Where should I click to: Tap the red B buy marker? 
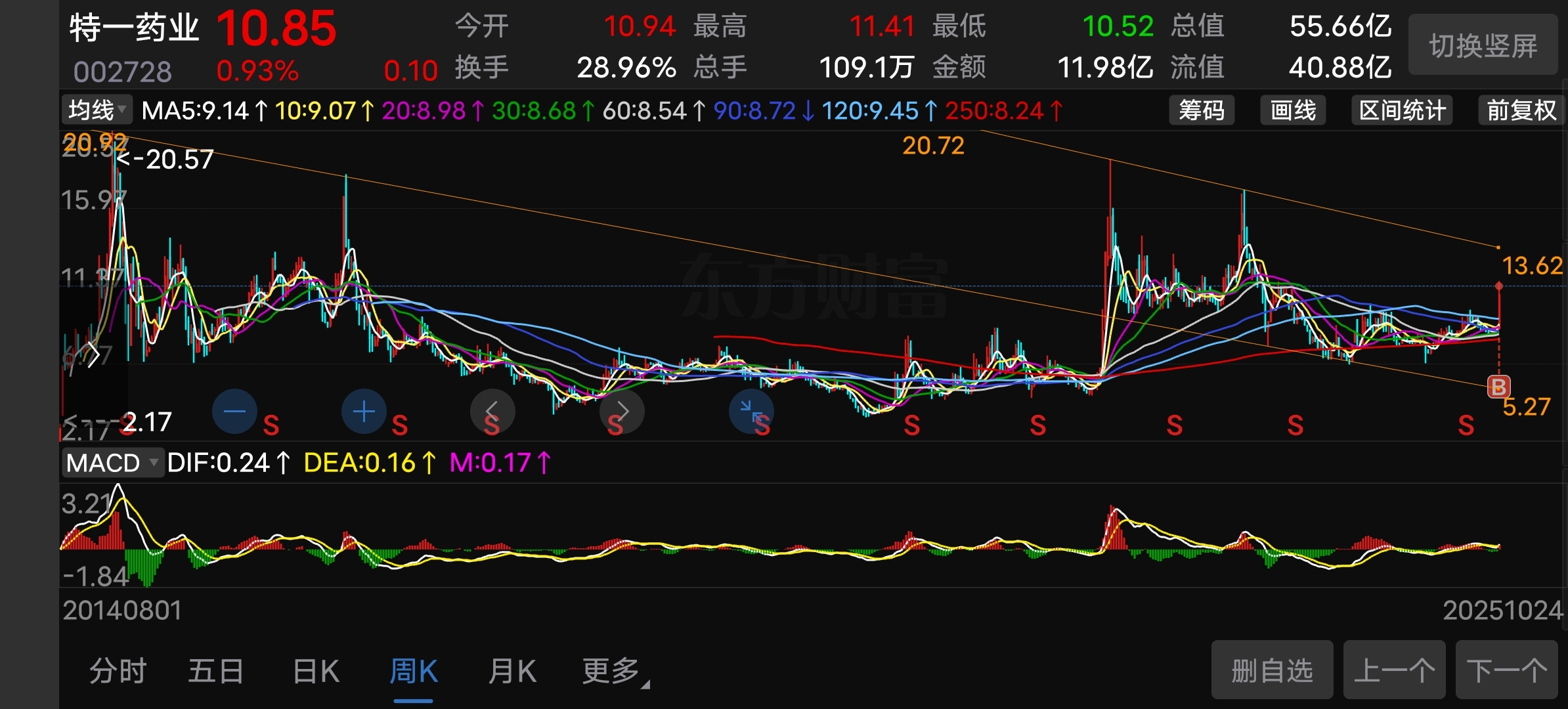click(1498, 387)
